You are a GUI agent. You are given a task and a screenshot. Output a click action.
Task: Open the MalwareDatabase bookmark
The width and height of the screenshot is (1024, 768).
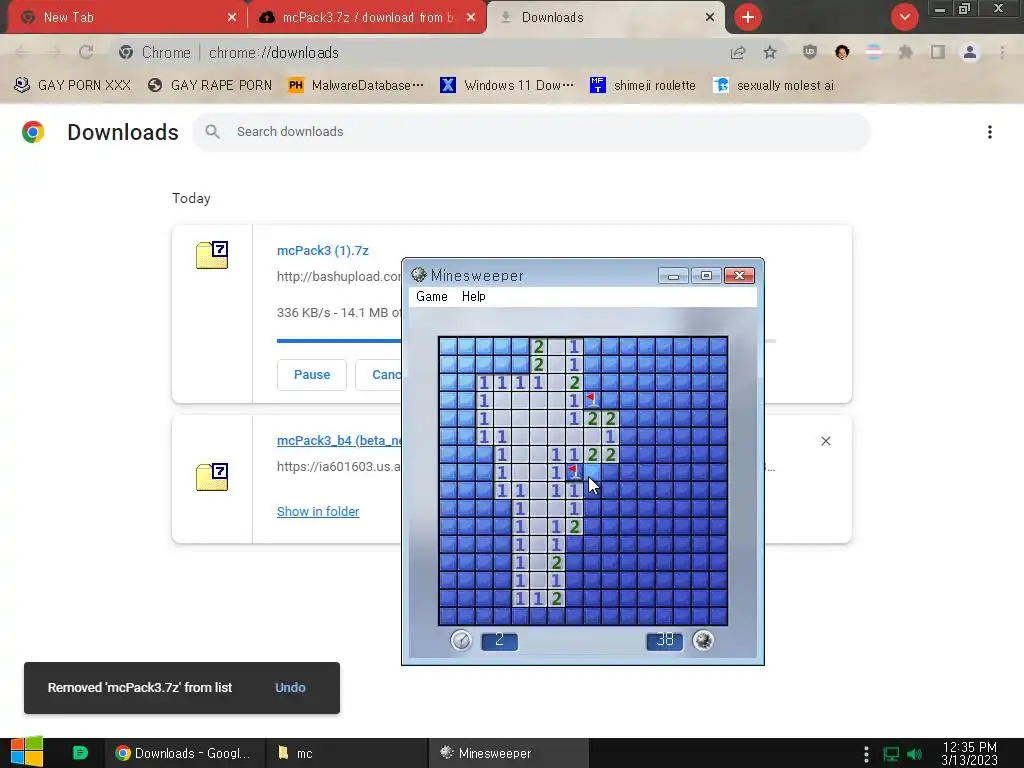[x=356, y=86]
